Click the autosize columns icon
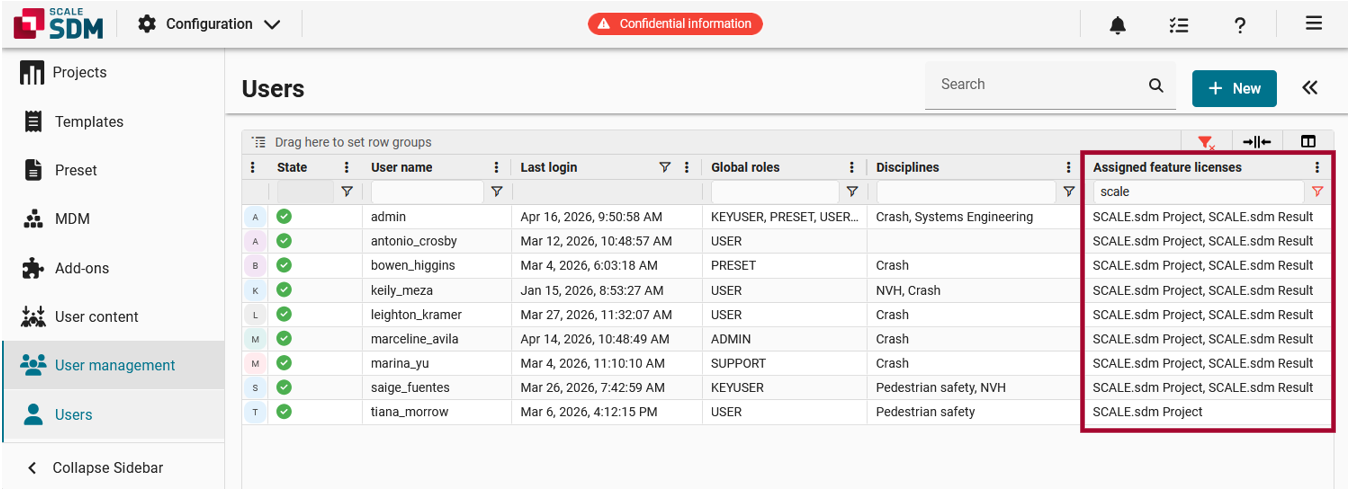 click(1257, 142)
